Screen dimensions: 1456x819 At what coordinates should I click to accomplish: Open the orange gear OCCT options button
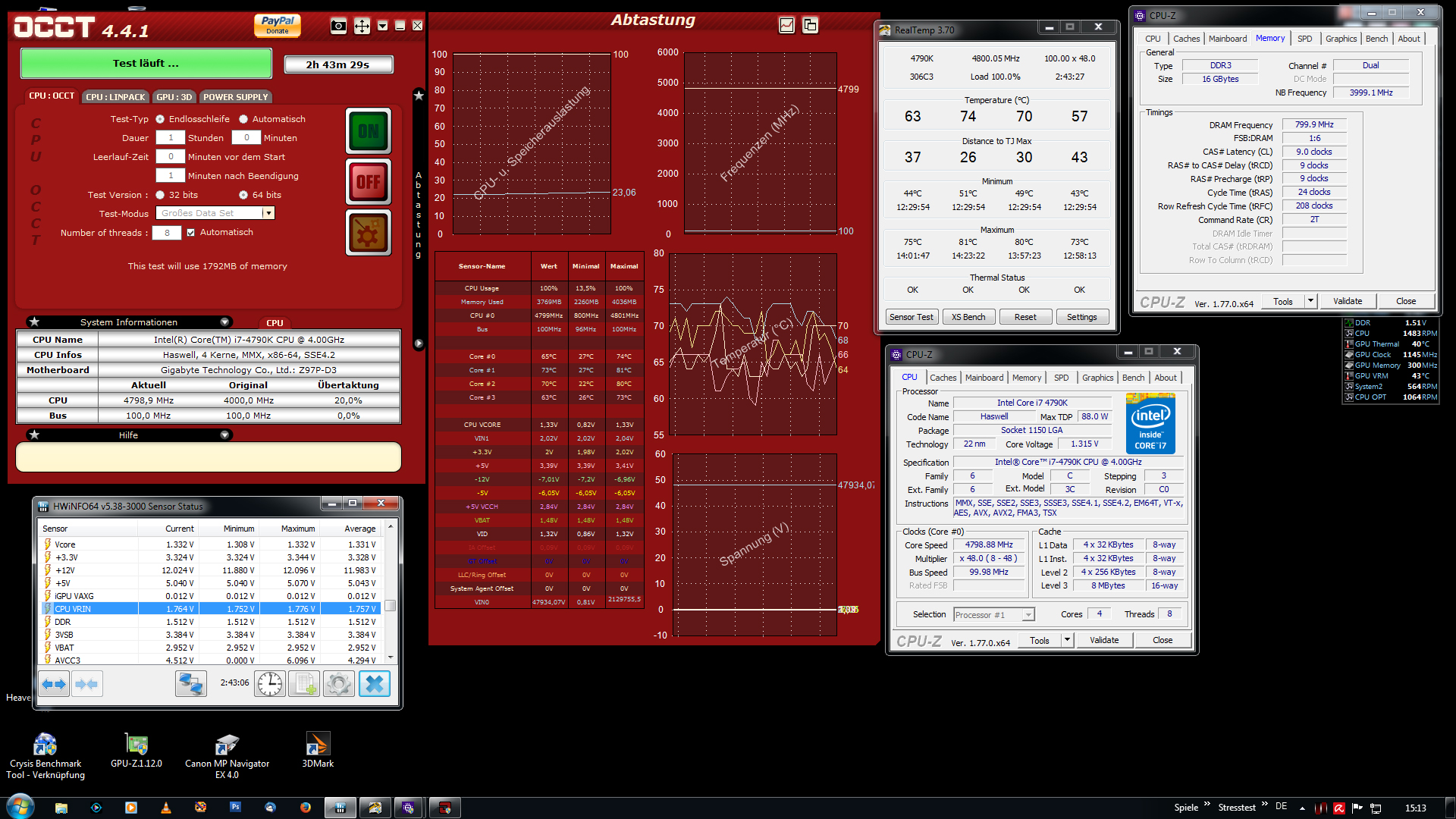(x=369, y=233)
